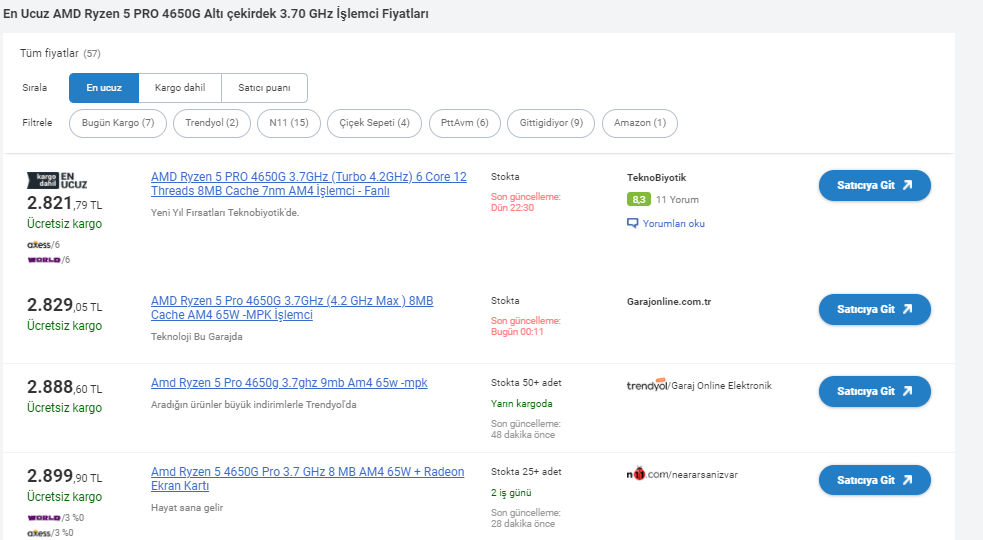Click the Bugün 00:11 update time
983x540 pixels.
pos(517,332)
